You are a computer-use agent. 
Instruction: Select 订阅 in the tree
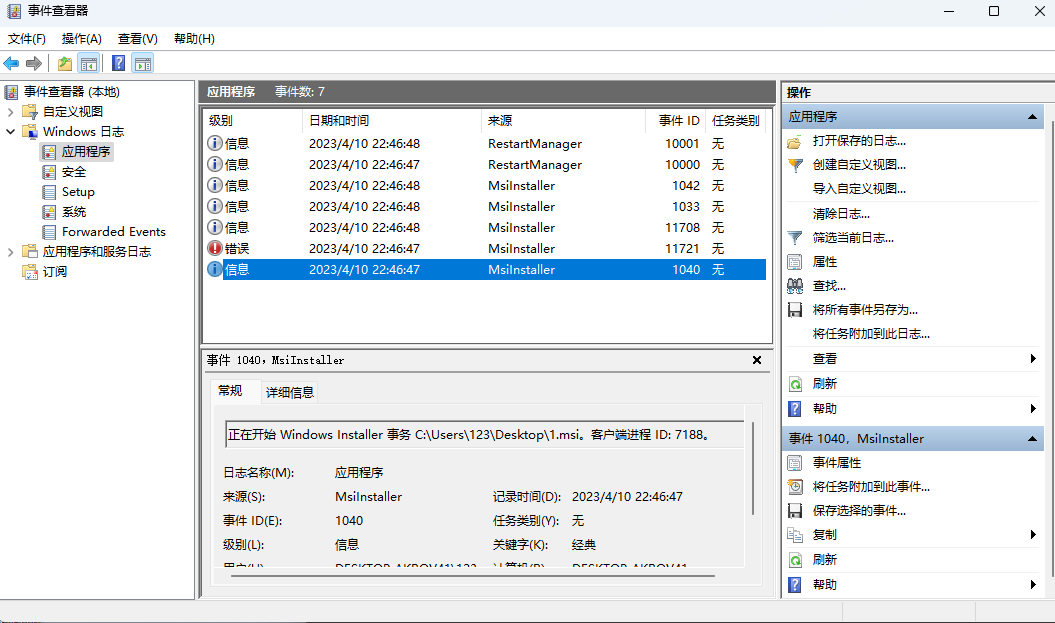[55, 272]
